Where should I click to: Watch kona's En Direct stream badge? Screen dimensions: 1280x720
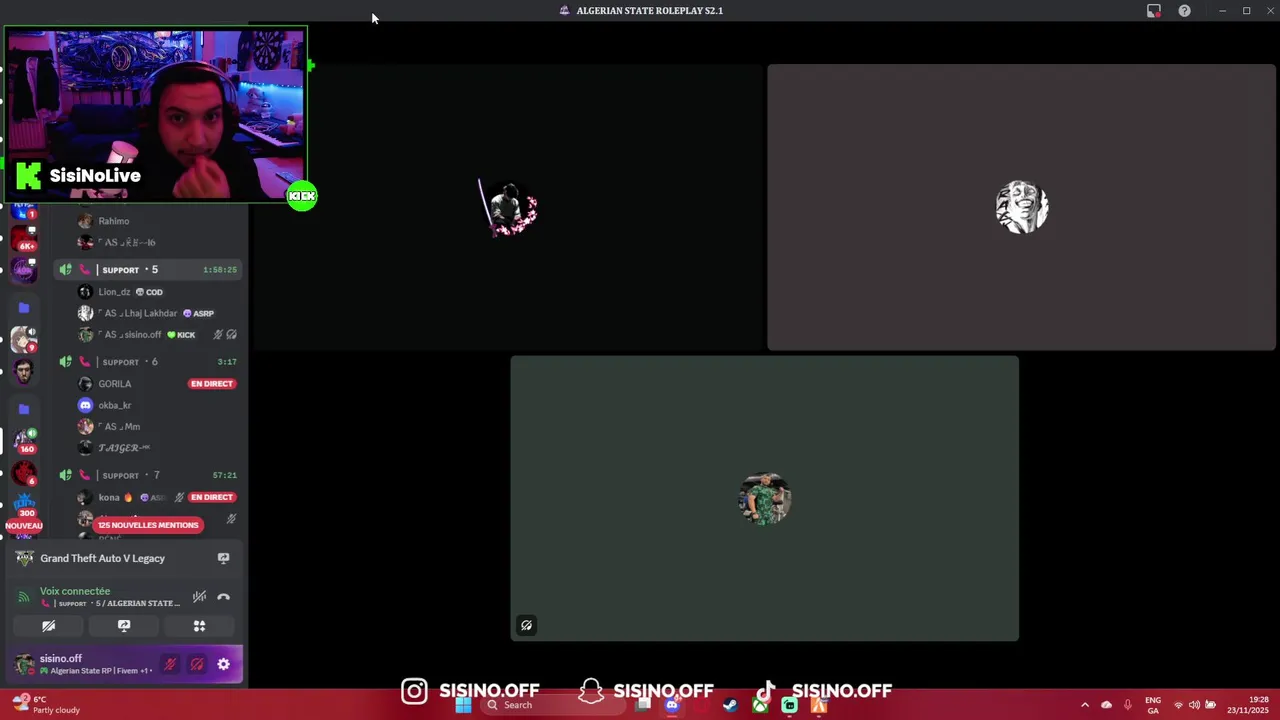211,497
